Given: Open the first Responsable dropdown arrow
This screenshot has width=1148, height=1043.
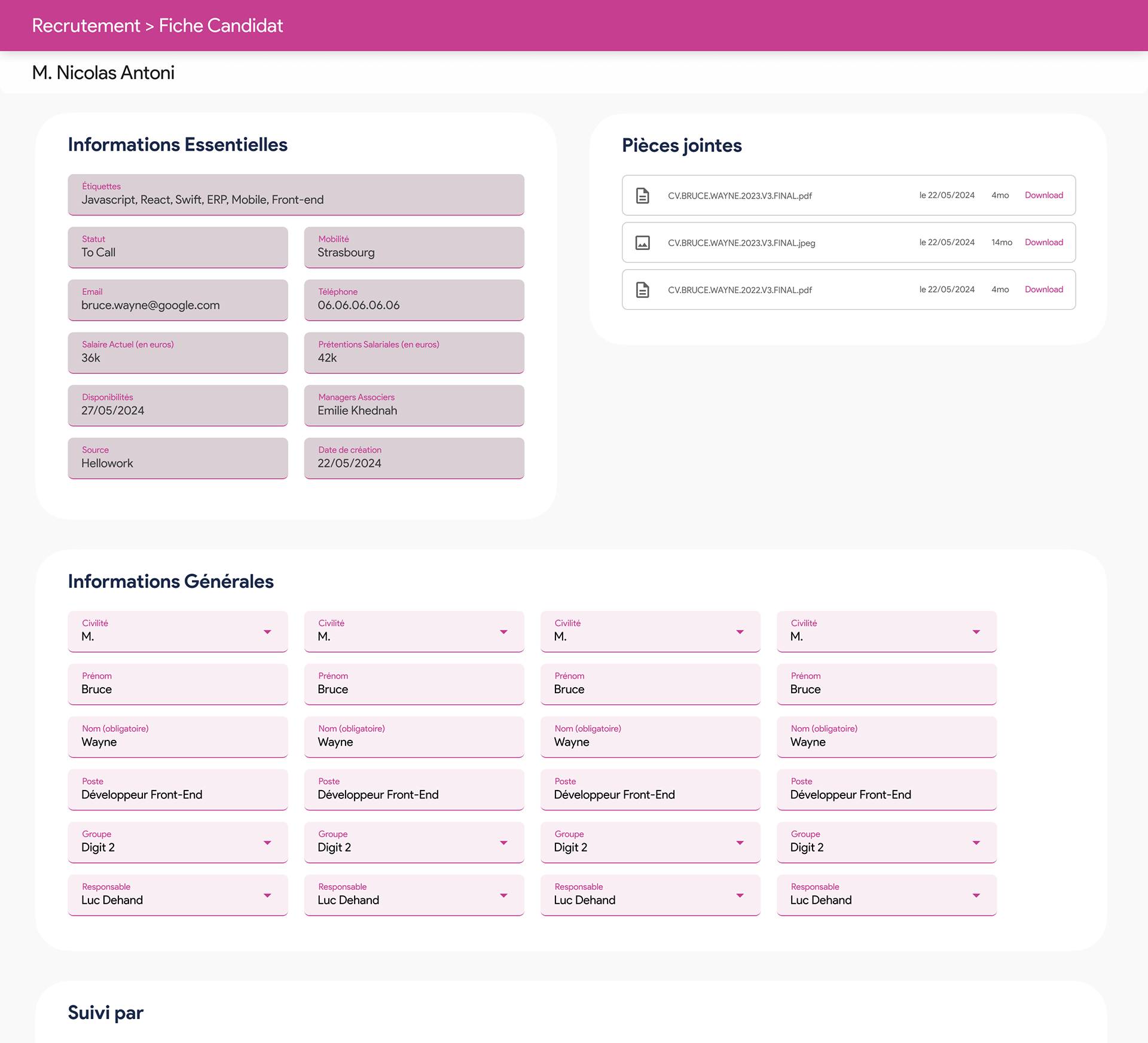Looking at the screenshot, I should (267, 896).
